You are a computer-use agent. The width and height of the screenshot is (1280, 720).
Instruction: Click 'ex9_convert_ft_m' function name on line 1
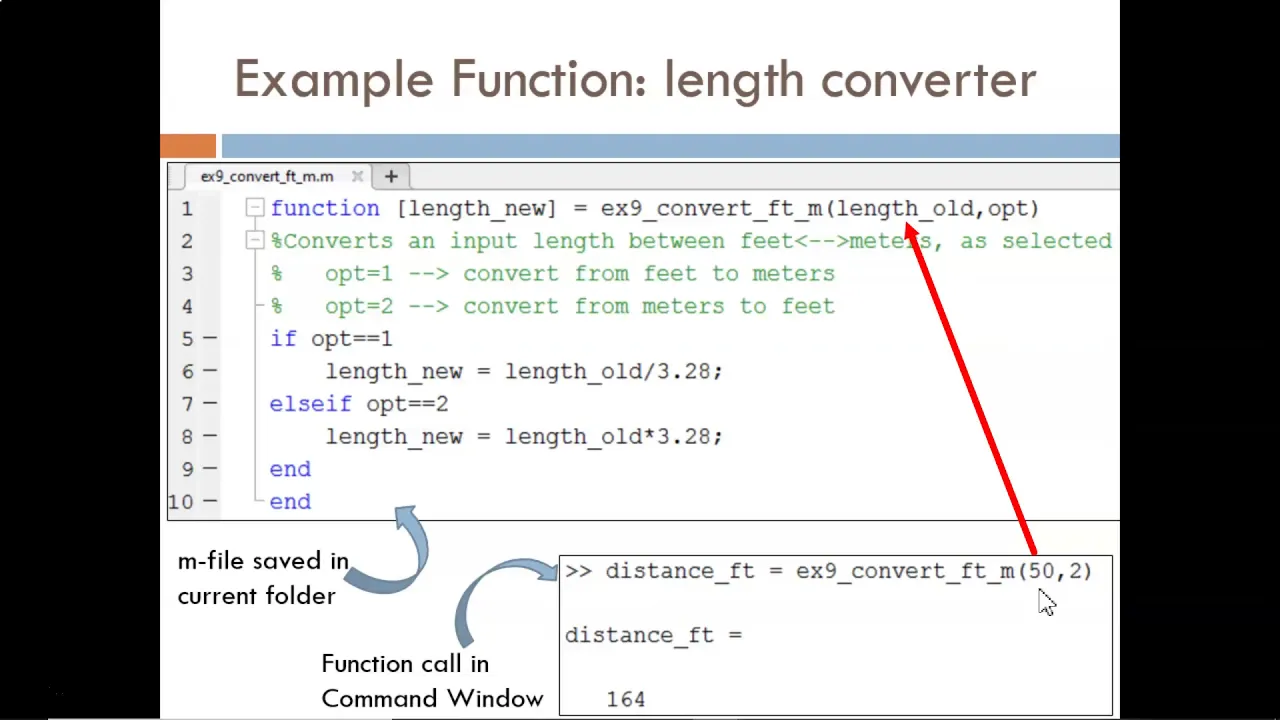(712, 208)
